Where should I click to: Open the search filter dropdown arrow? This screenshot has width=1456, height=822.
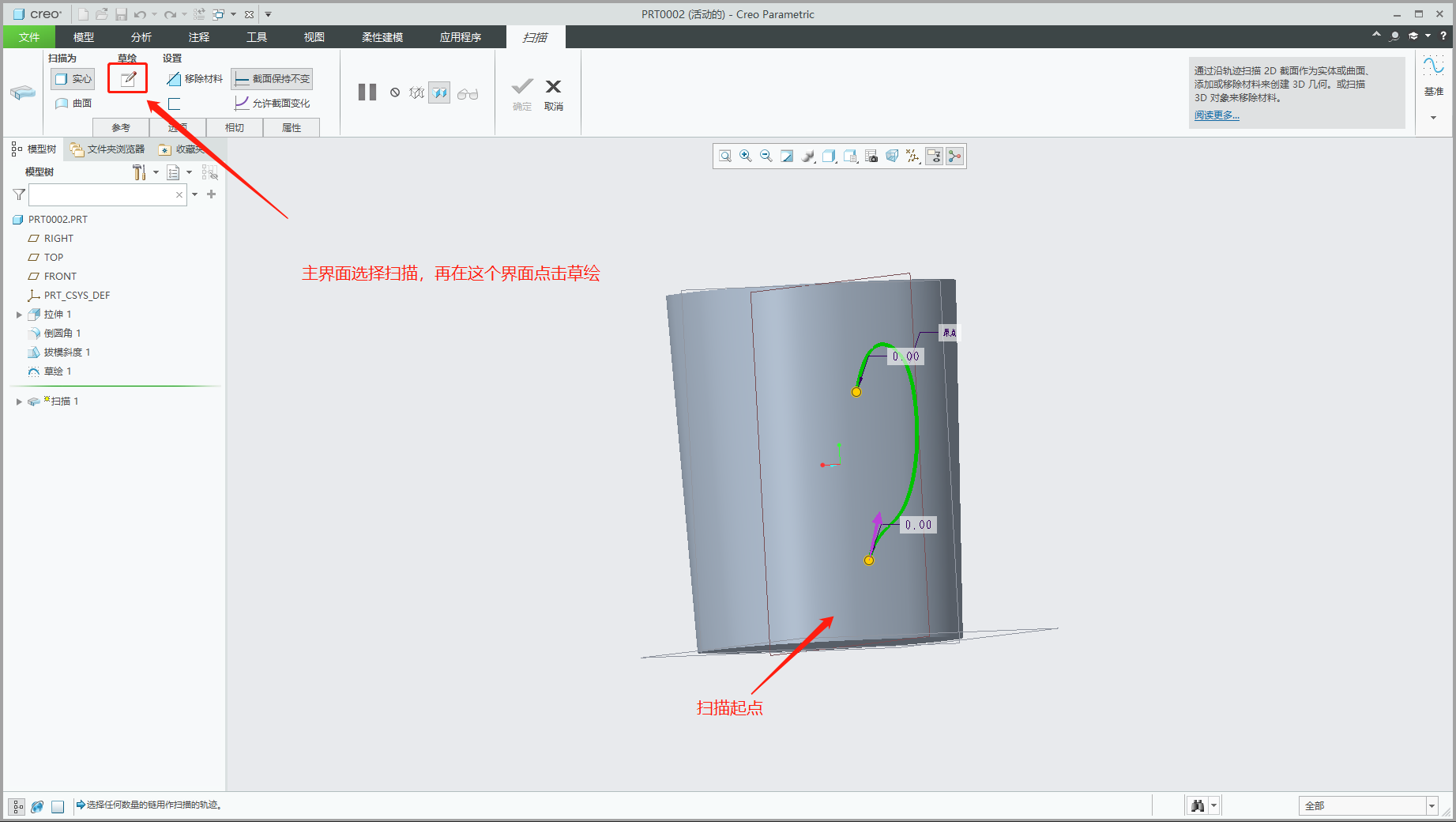[x=194, y=194]
